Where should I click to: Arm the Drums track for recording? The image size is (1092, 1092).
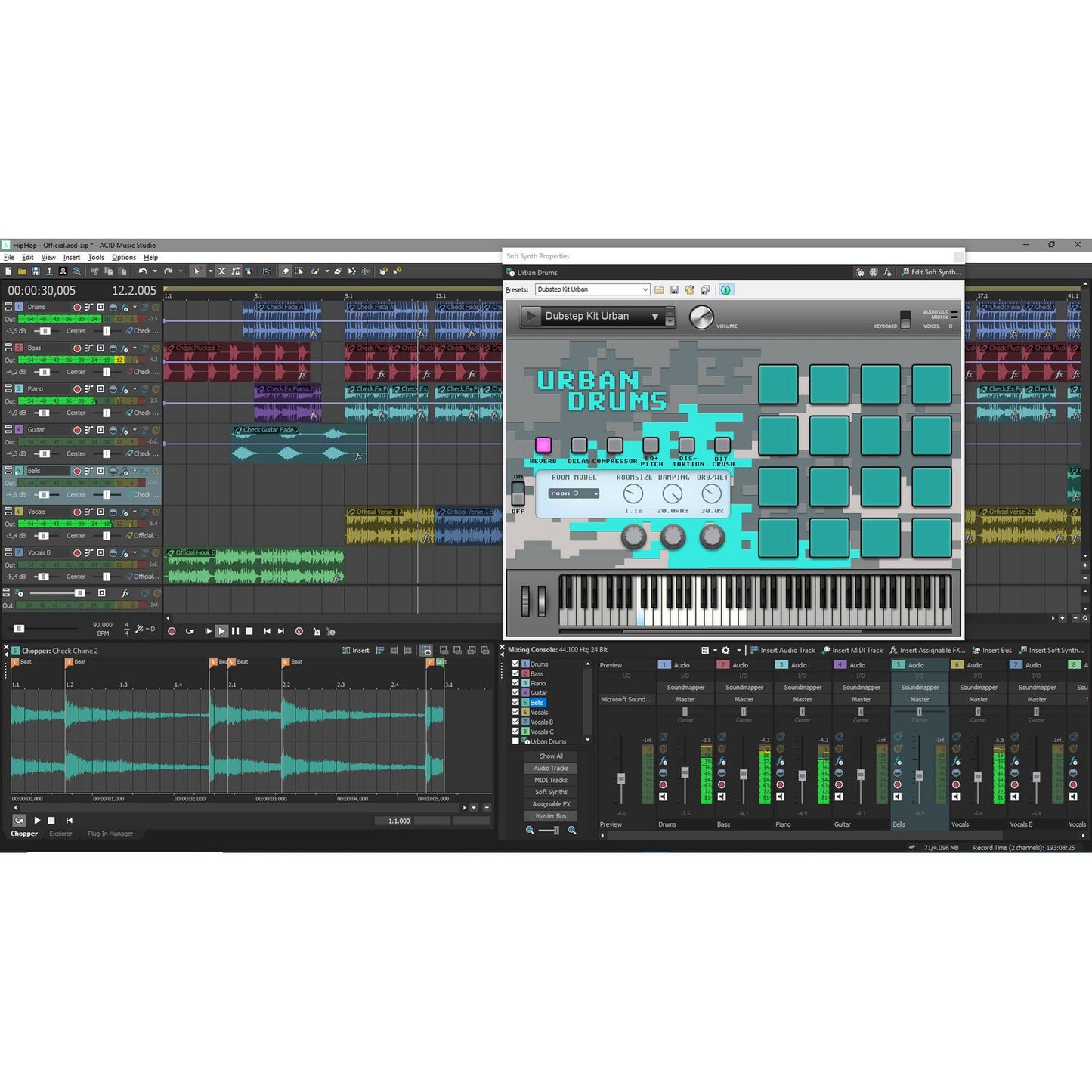(76, 307)
